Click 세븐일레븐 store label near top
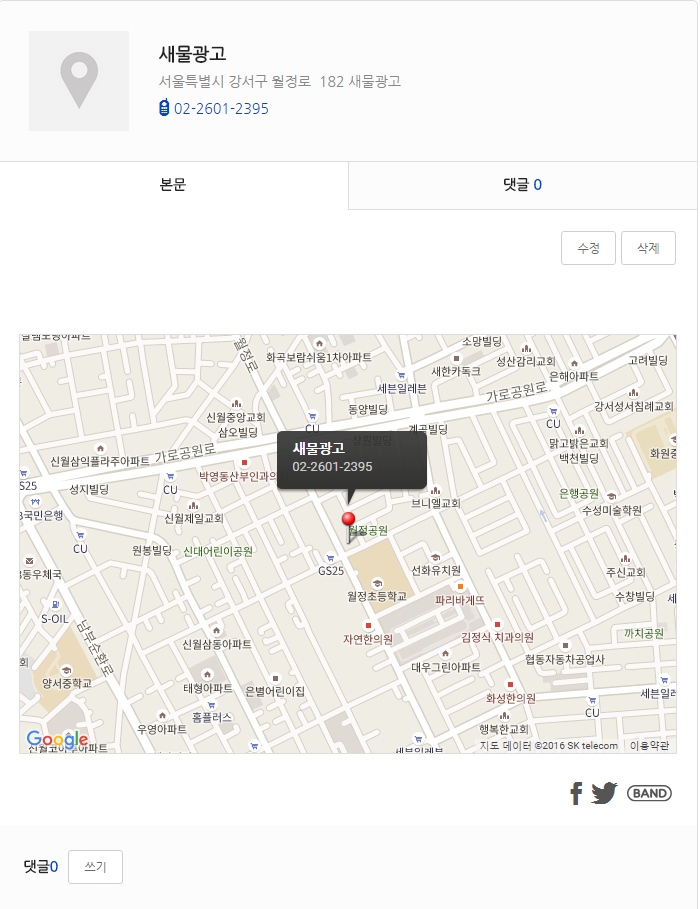 point(402,388)
